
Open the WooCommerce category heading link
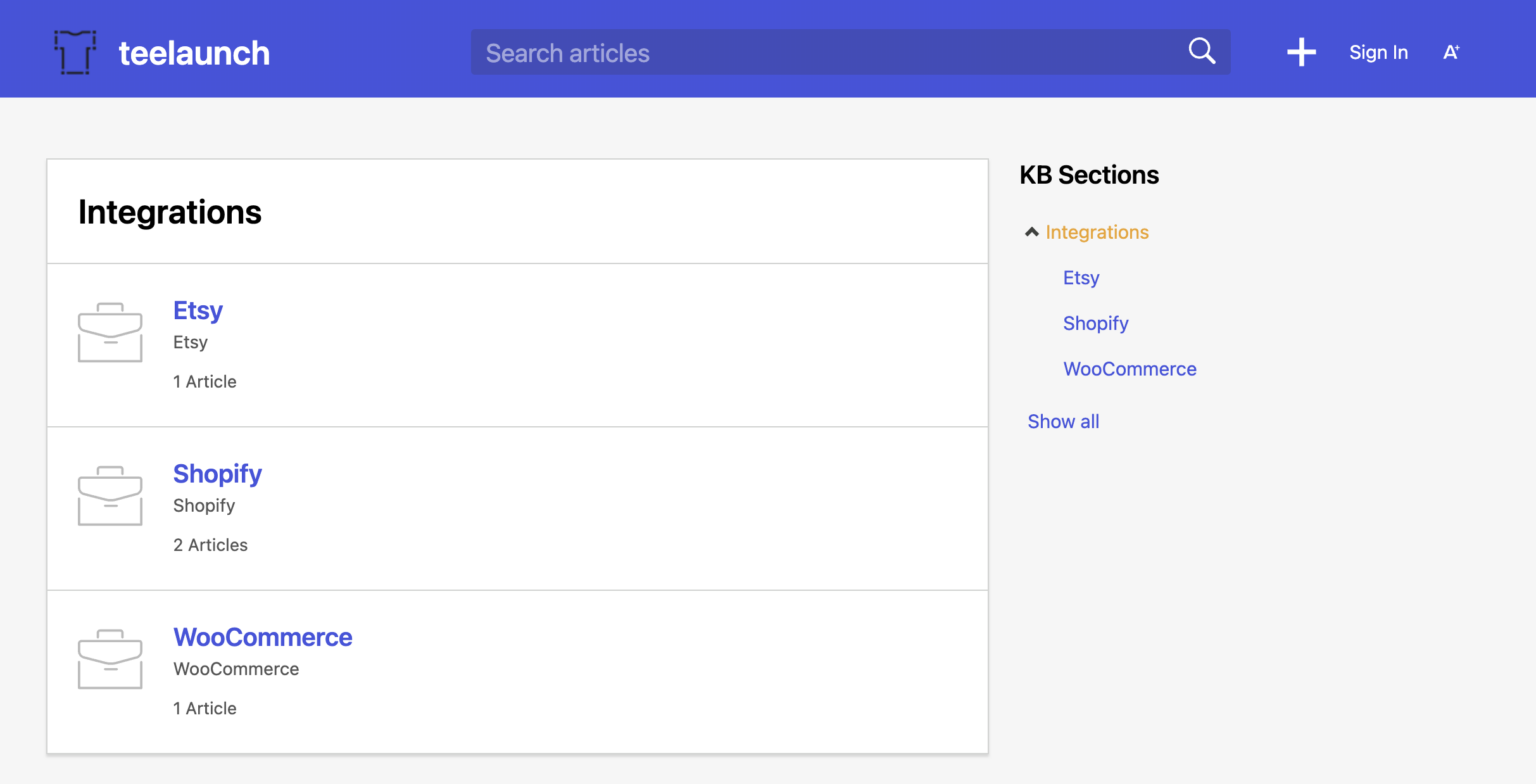click(x=263, y=637)
